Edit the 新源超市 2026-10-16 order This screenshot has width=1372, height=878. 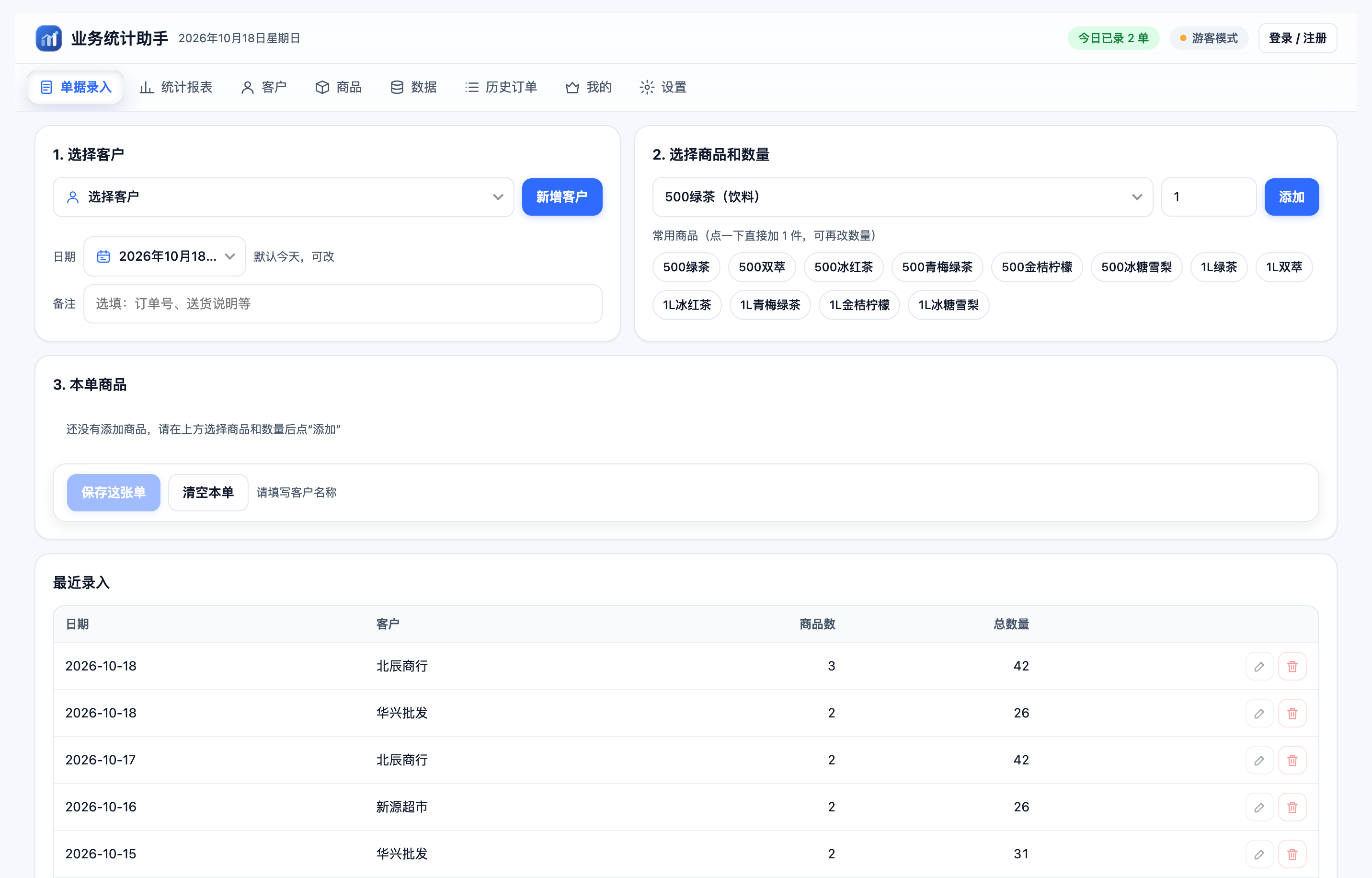1259,807
